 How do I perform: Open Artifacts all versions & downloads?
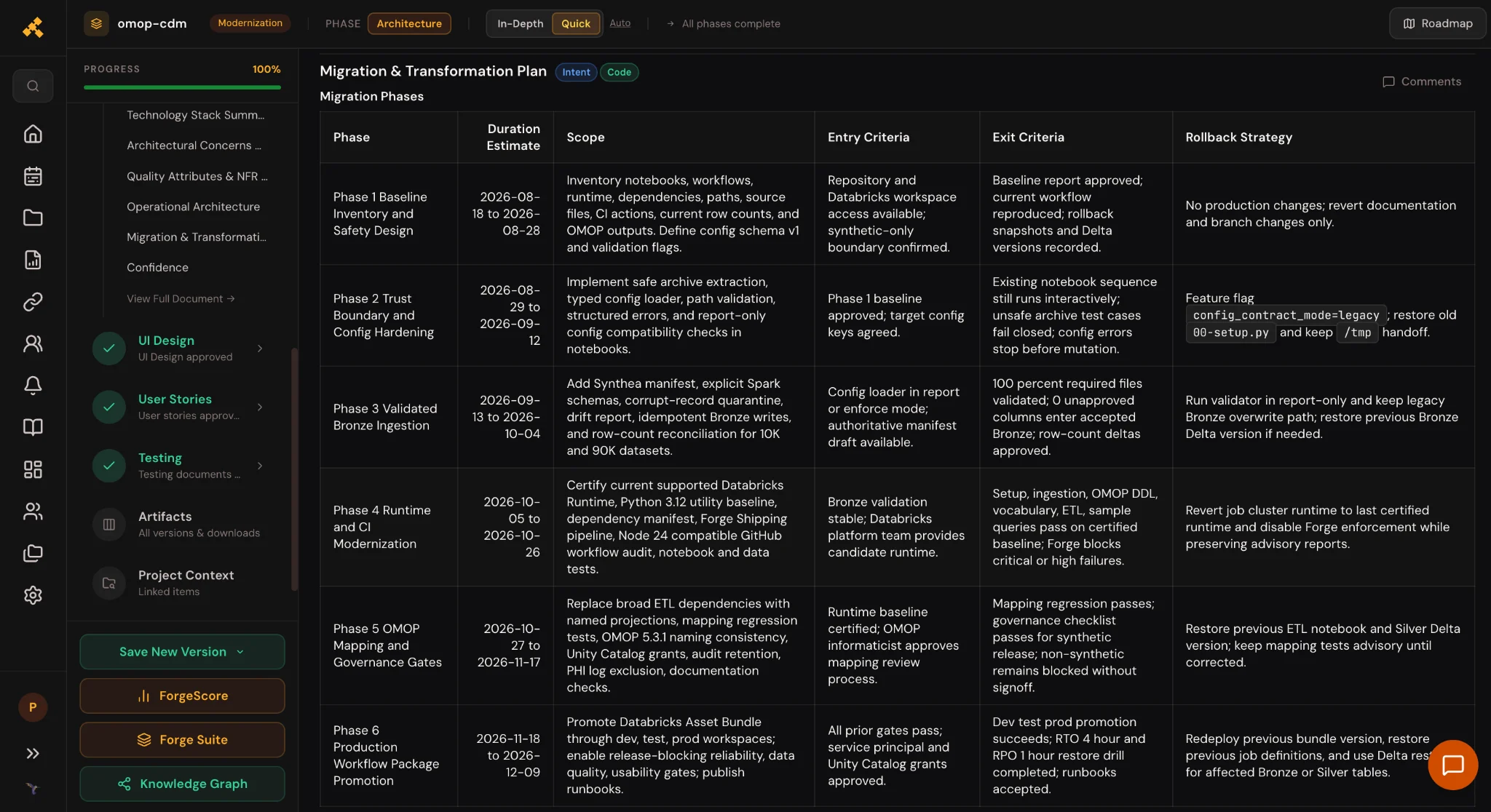click(x=182, y=524)
